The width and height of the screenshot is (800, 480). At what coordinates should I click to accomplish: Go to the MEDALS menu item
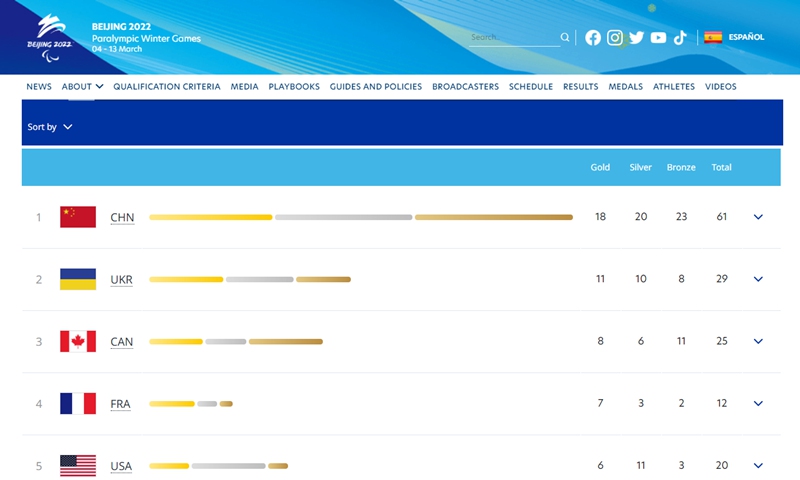pyautogui.click(x=625, y=87)
